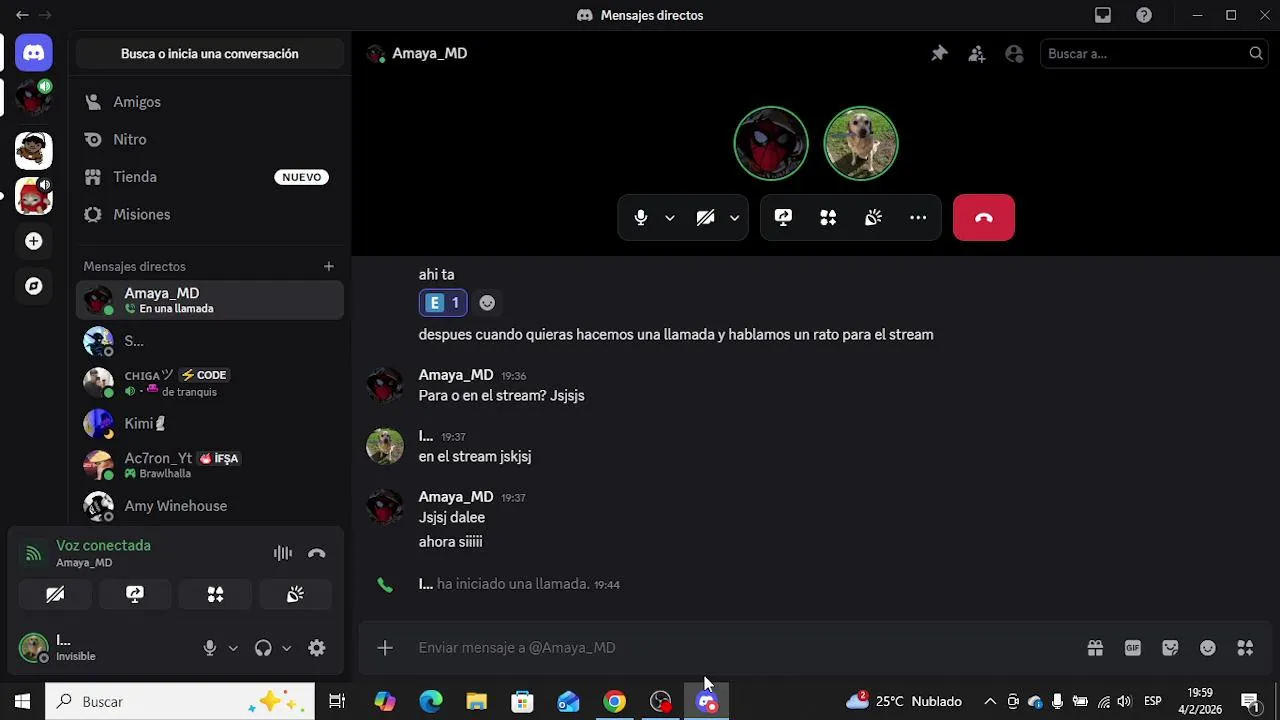Screen dimensions: 1280x720
Task: Disconnect from voice in Voz conectada panel
Action: pos(317,553)
